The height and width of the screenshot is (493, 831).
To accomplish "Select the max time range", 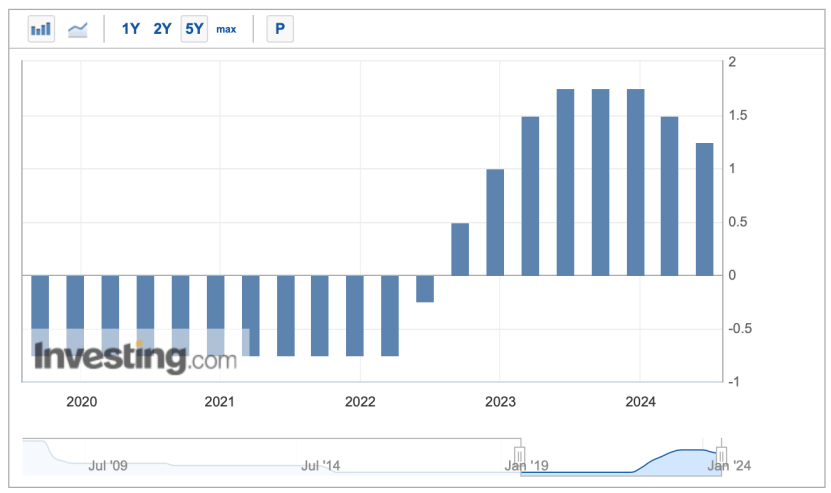I will [x=226, y=29].
